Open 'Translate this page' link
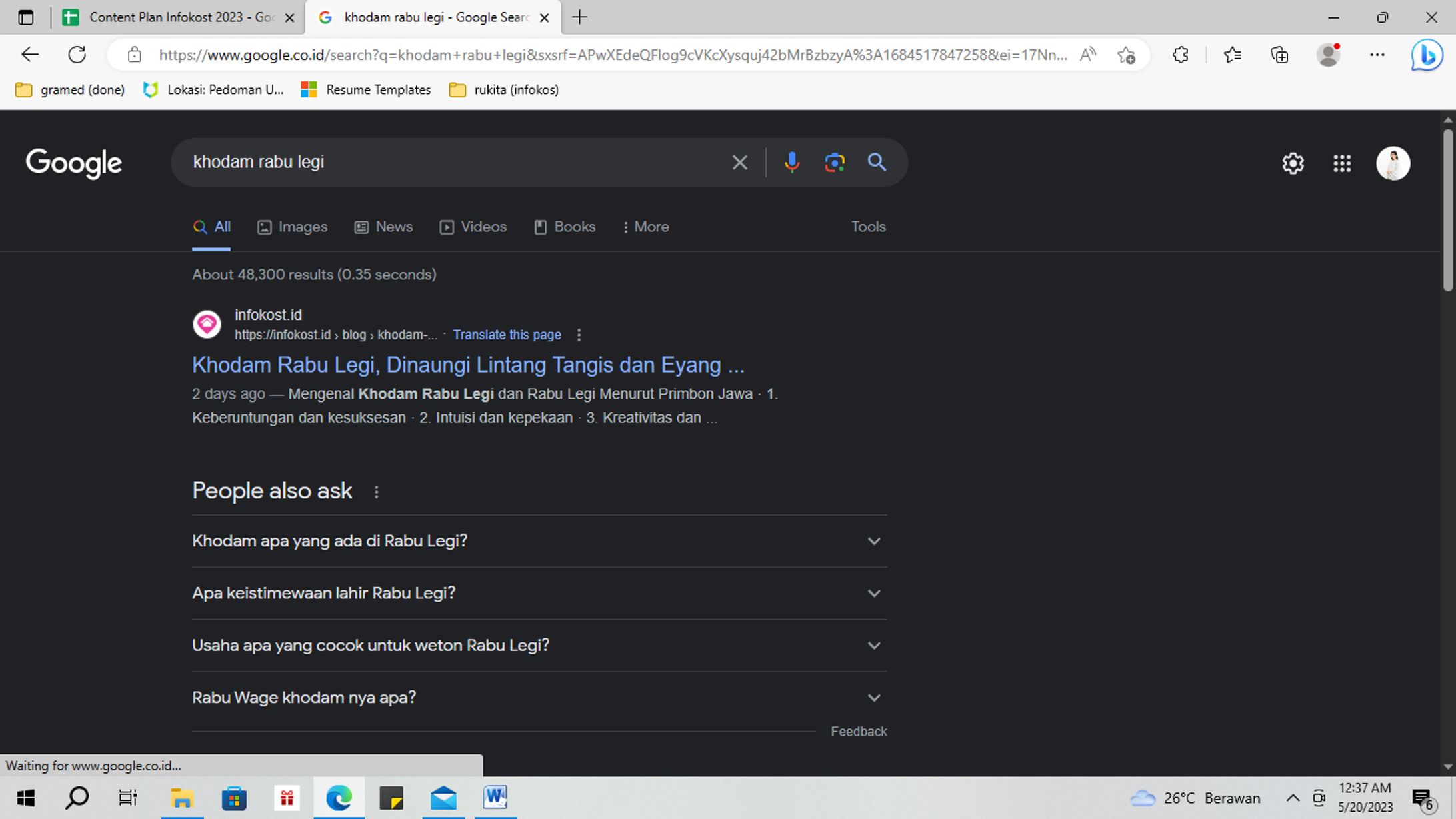1456x819 pixels. coord(507,335)
